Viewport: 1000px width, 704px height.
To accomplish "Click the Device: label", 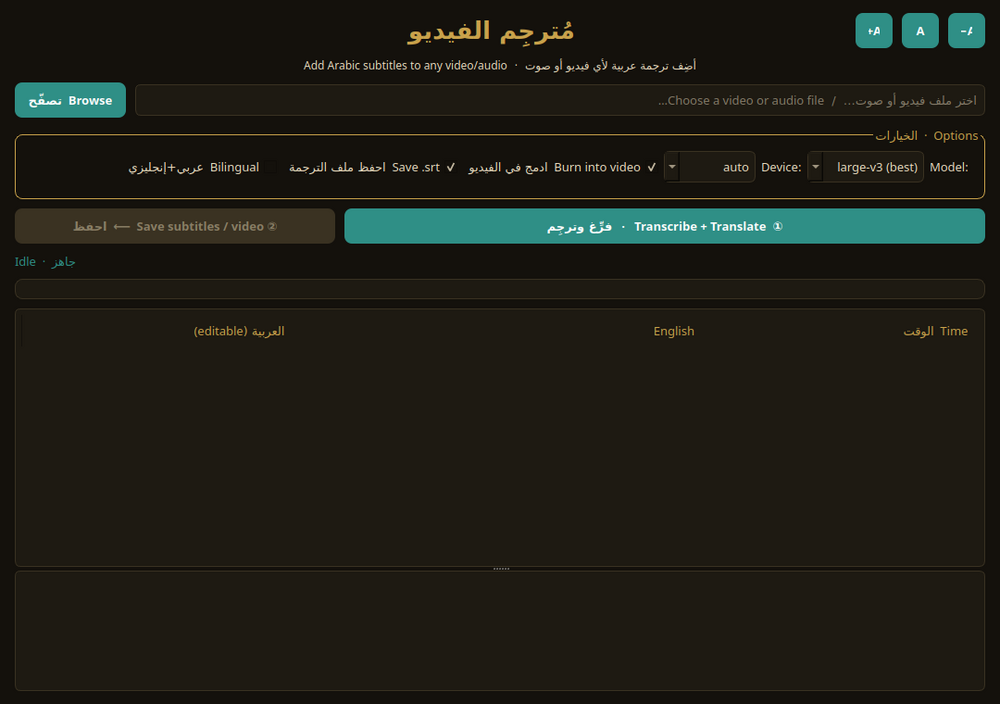I will [x=781, y=167].
